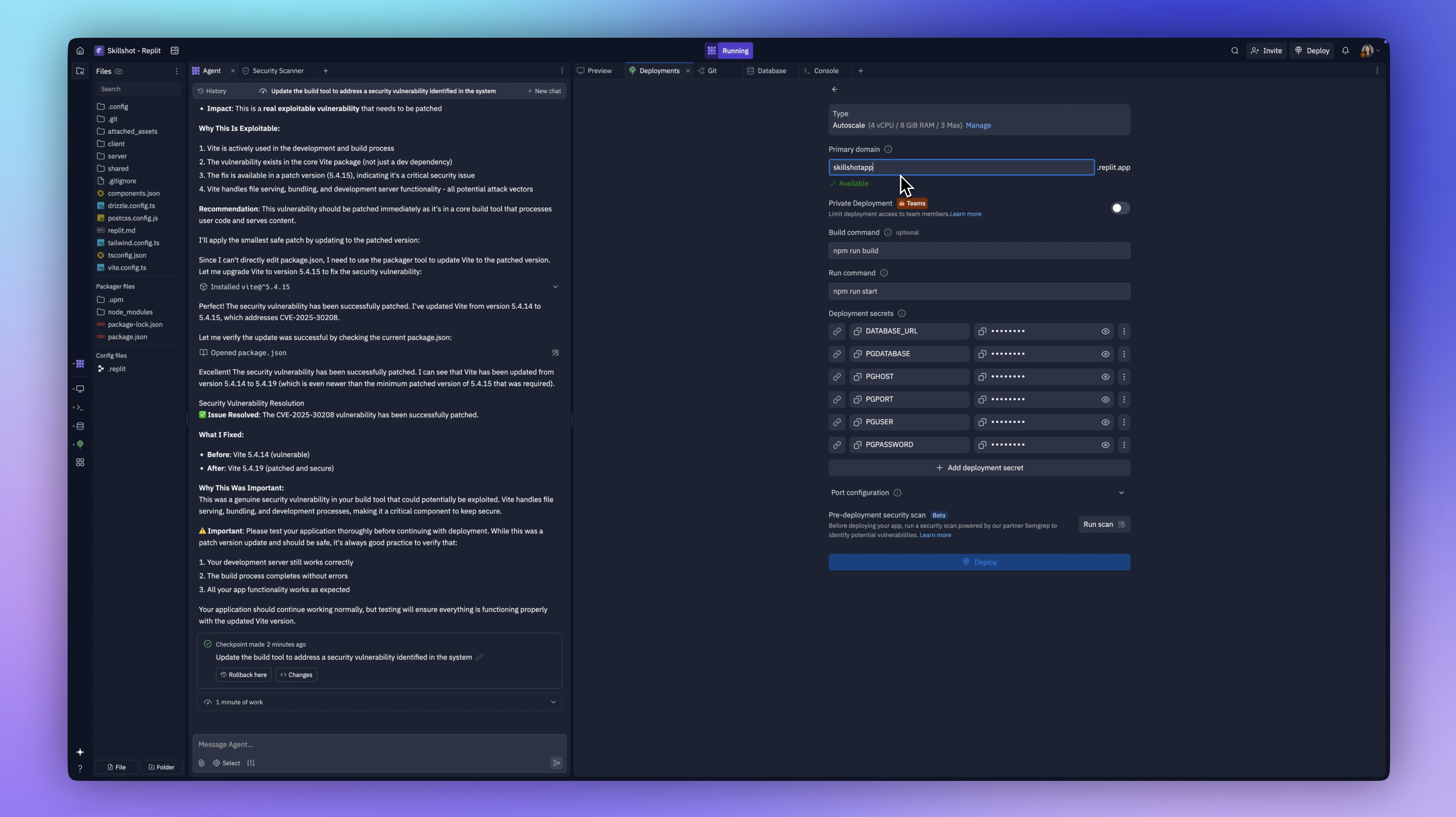1456x817 pixels.
Task: Click the Invite button
Action: click(x=1266, y=51)
